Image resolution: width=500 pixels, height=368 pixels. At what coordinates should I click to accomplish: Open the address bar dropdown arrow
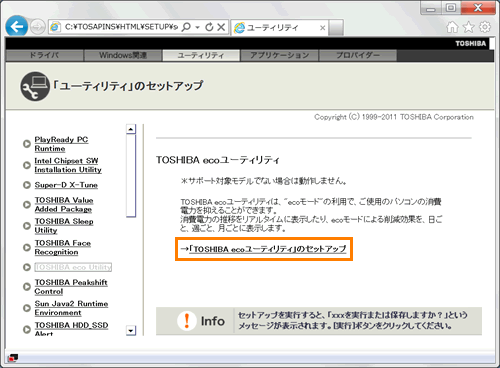(x=197, y=27)
